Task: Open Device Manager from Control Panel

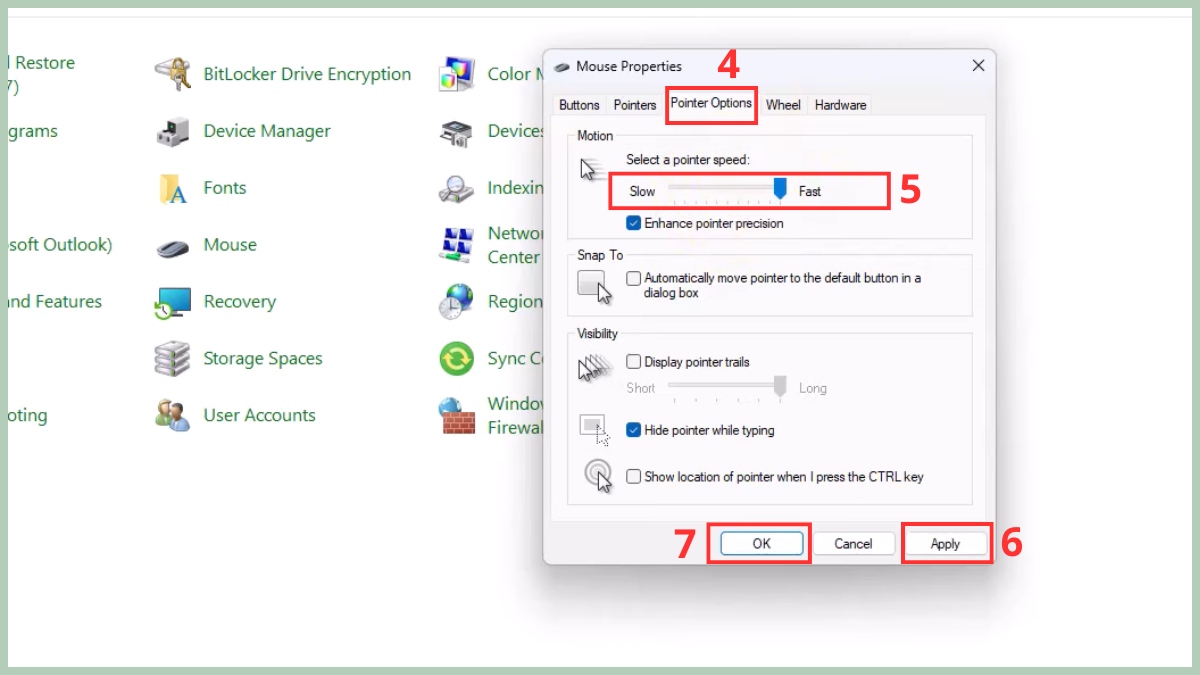Action: [266, 131]
